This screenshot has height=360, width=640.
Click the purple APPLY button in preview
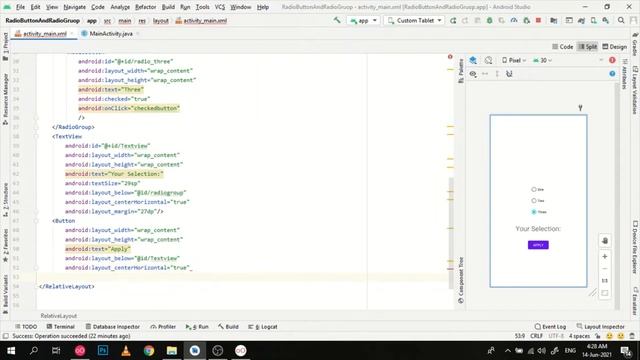tap(538, 245)
